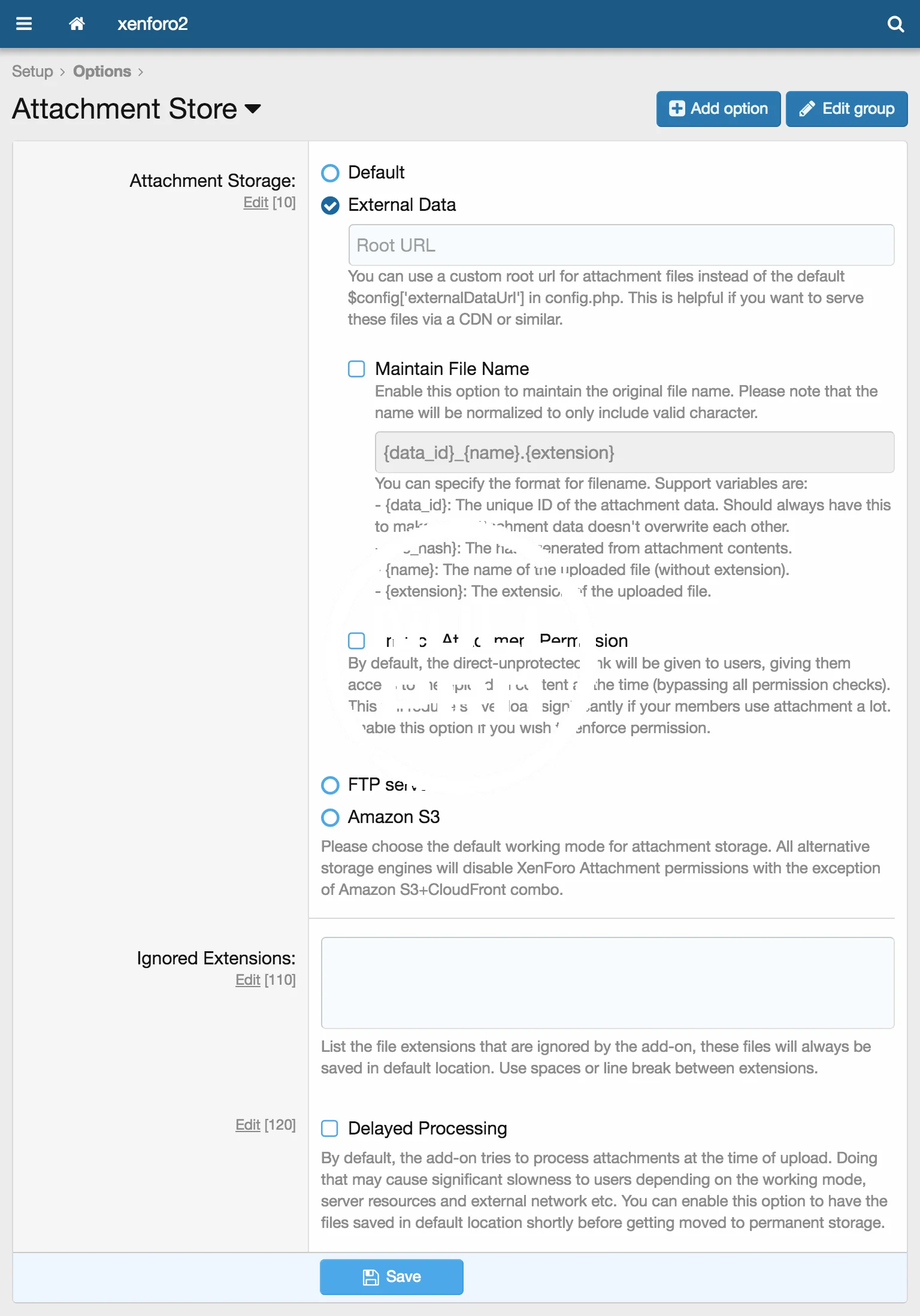The image size is (920, 1316).
Task: Open Edit link for Delayed Processing option
Action: [247, 1125]
